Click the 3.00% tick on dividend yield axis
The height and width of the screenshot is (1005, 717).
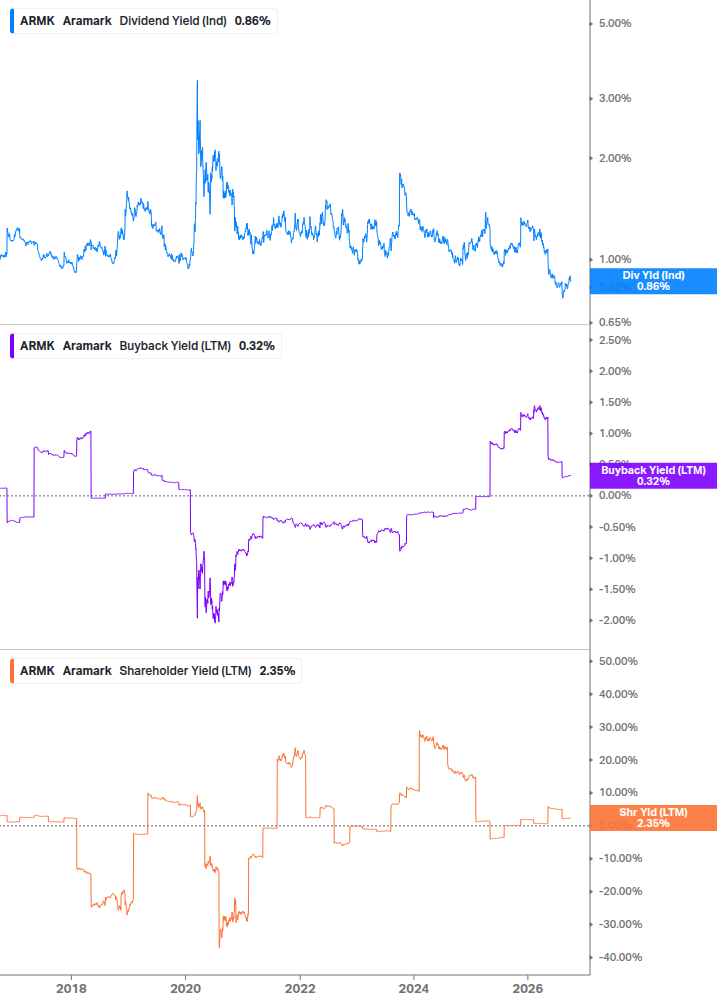coord(615,99)
